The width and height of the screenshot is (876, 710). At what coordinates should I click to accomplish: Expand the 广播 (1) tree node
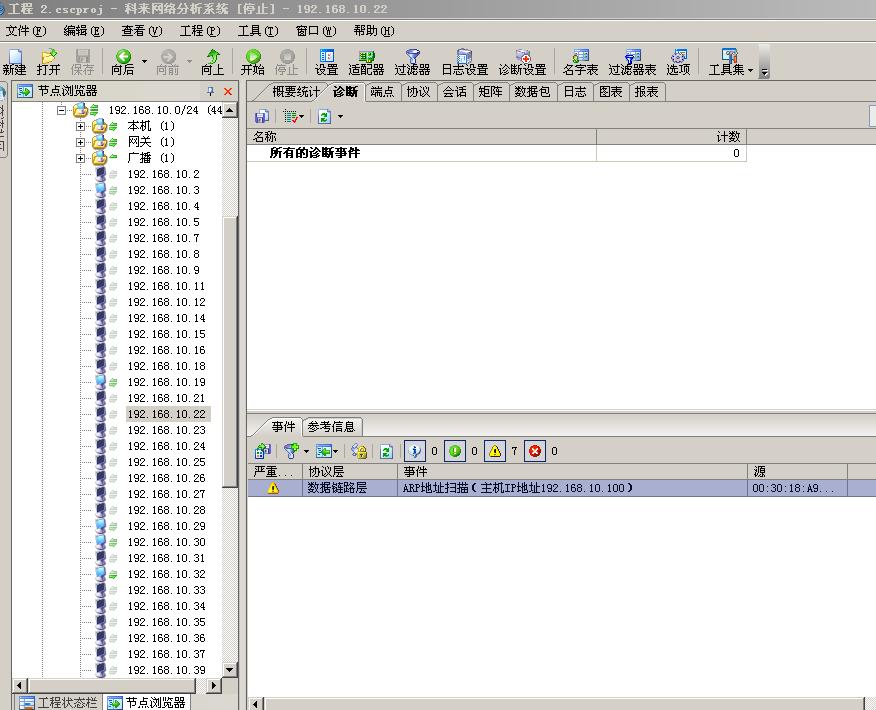(81, 158)
